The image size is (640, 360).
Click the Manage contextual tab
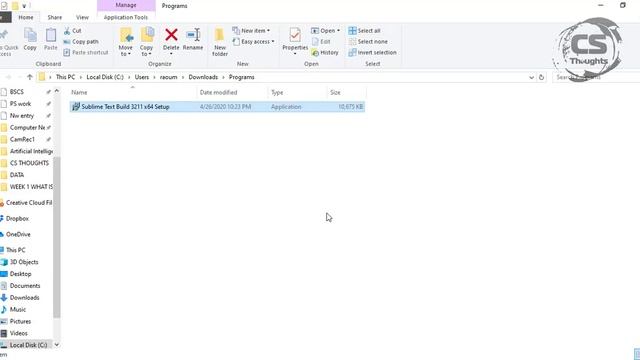pyautogui.click(x=126, y=5)
